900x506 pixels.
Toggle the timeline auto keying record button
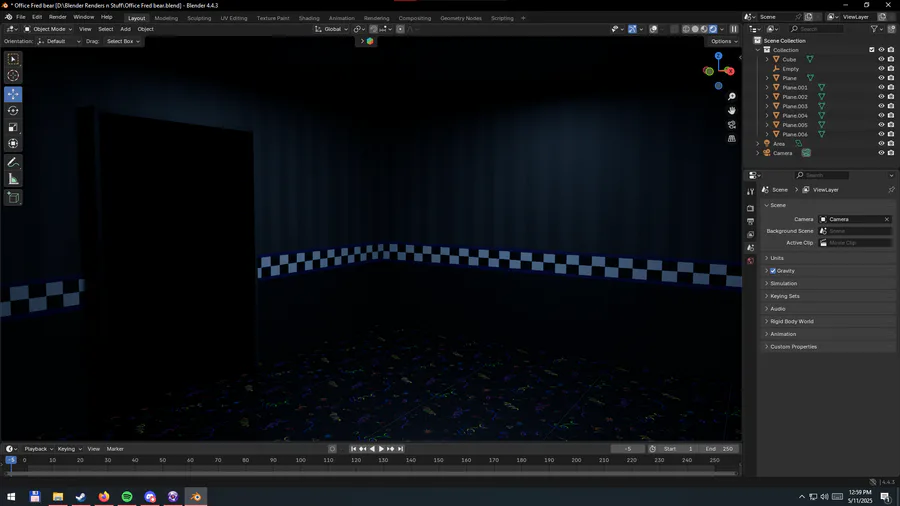click(332, 449)
